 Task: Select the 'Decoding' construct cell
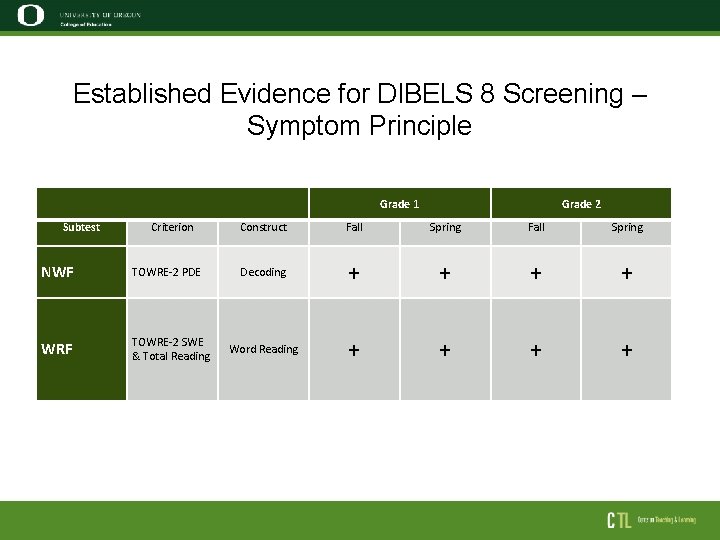point(263,272)
